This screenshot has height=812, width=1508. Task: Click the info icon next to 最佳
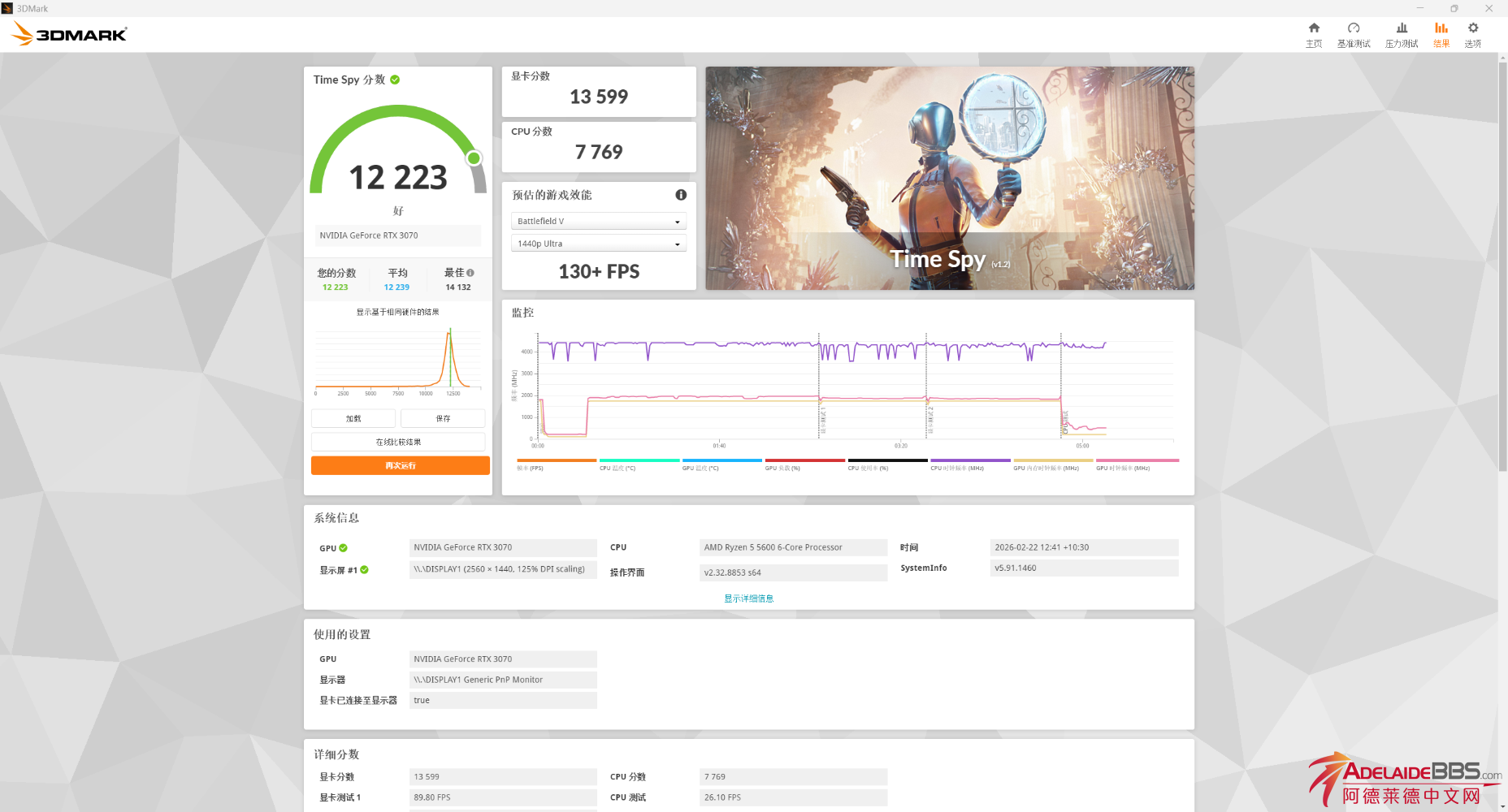click(470, 273)
